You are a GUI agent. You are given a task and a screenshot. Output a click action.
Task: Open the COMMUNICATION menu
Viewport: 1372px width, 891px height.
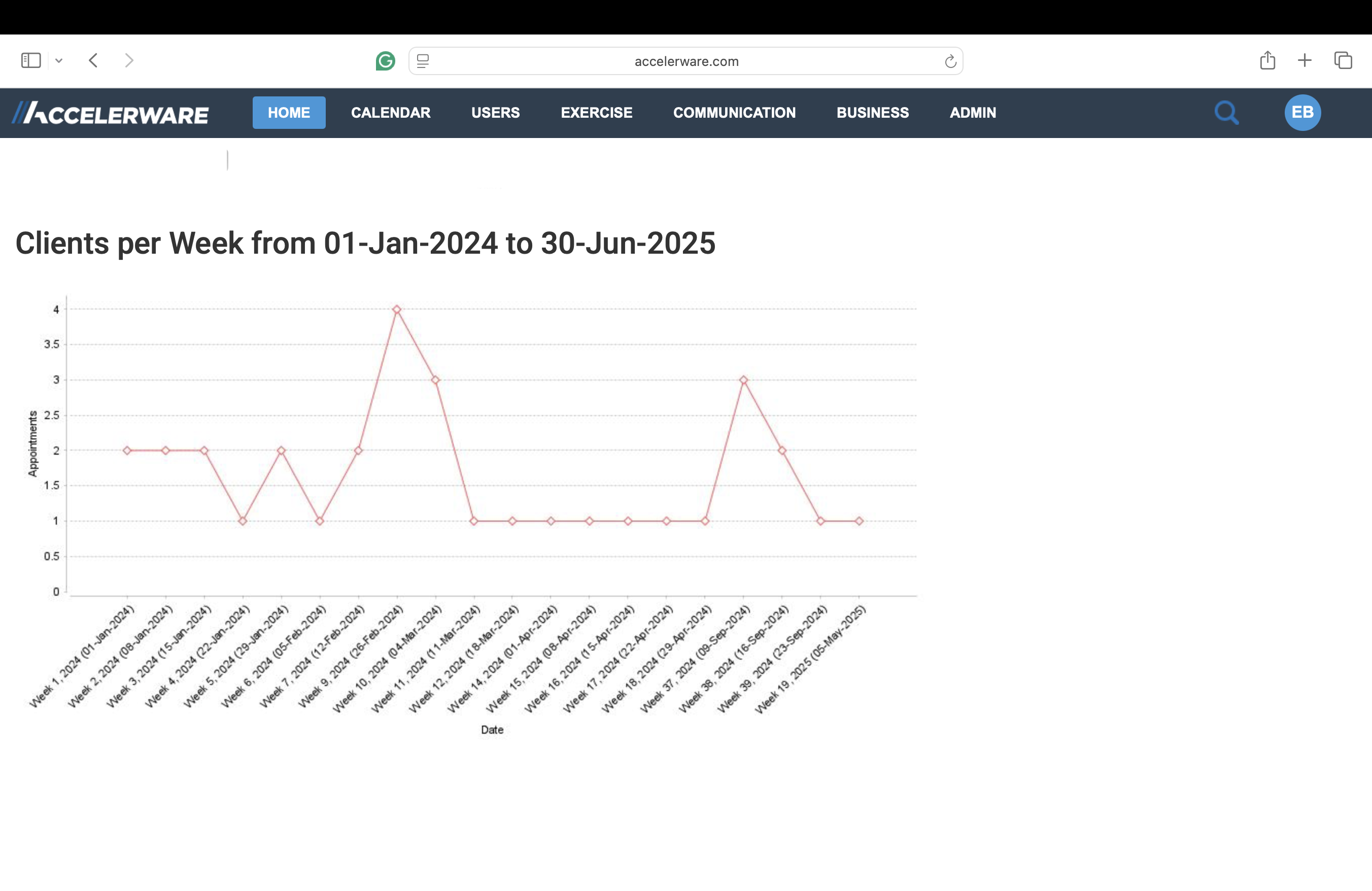[x=734, y=113]
